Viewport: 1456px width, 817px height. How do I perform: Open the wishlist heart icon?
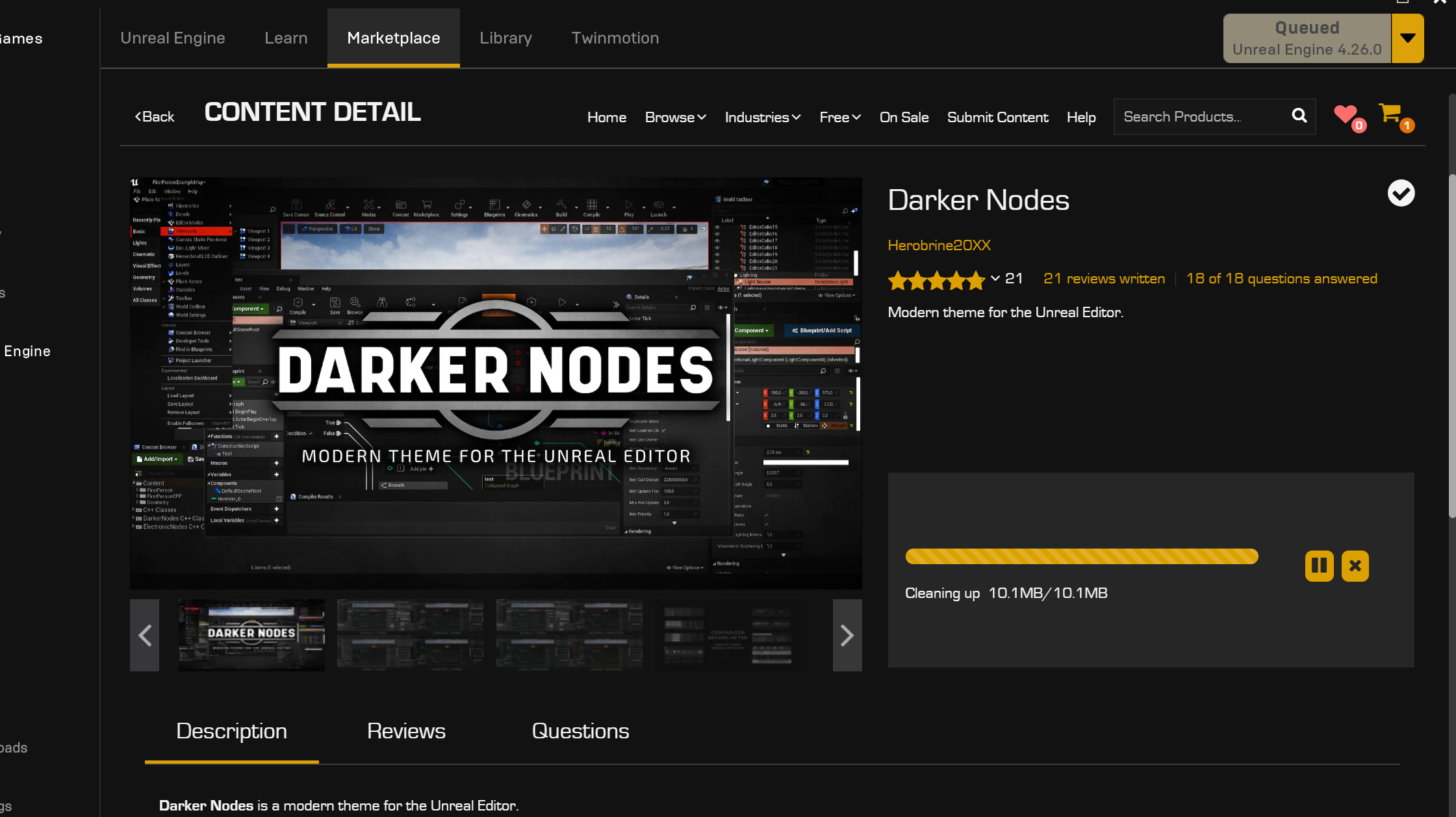pos(1346,114)
